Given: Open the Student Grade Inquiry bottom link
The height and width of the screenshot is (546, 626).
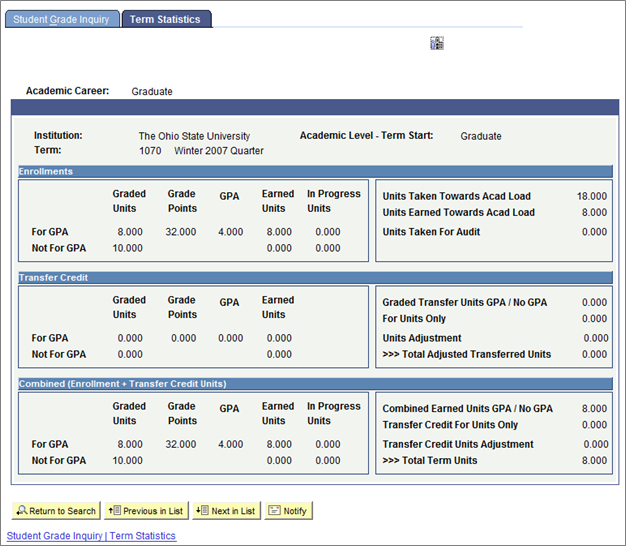Looking at the screenshot, I should pyautogui.click(x=54, y=536).
